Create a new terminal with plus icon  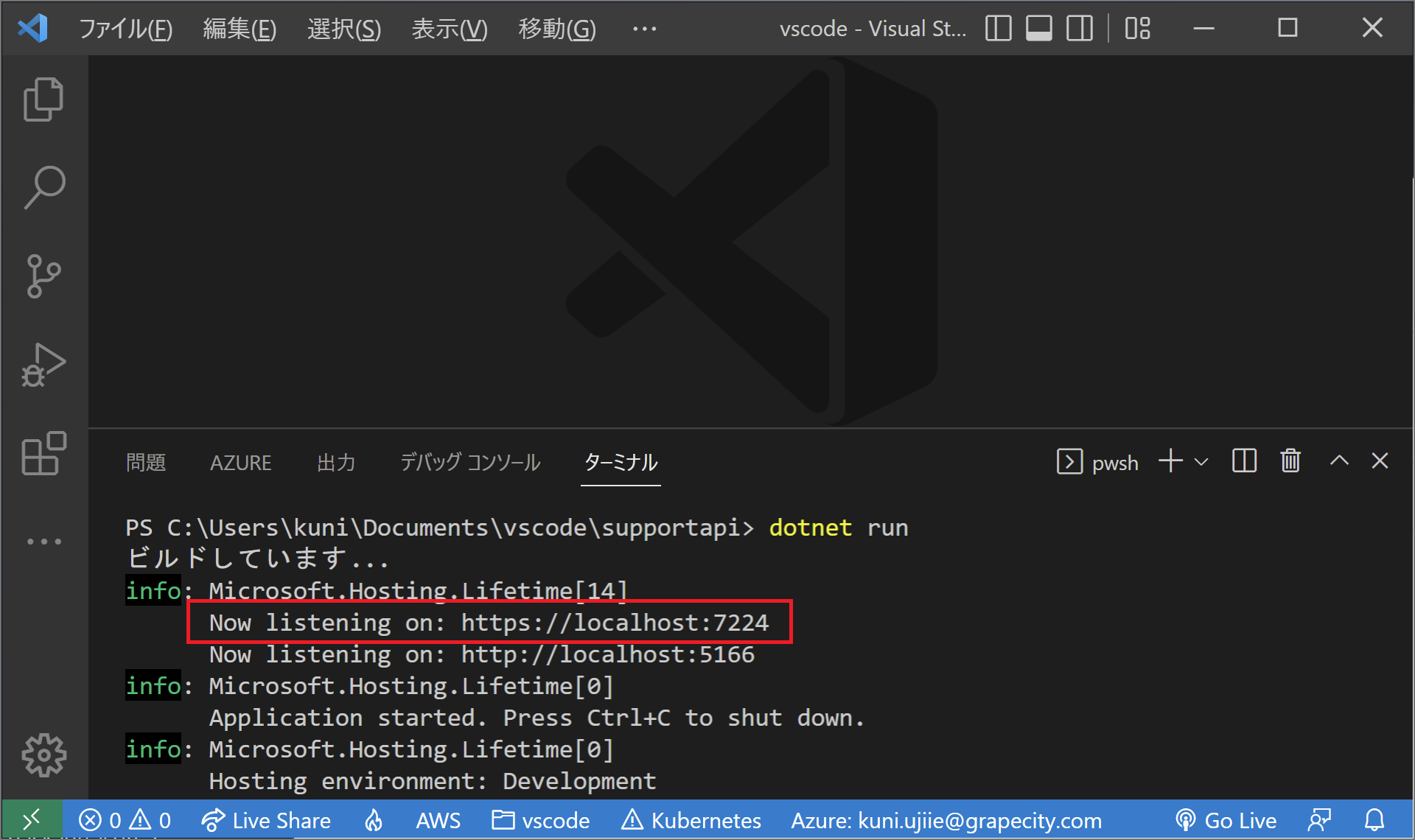[x=1170, y=461]
